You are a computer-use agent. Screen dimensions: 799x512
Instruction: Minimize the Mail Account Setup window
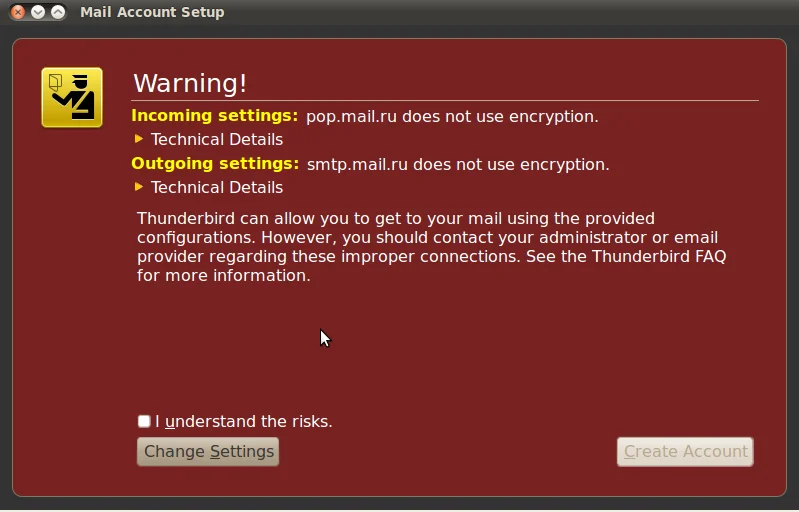tap(38, 12)
